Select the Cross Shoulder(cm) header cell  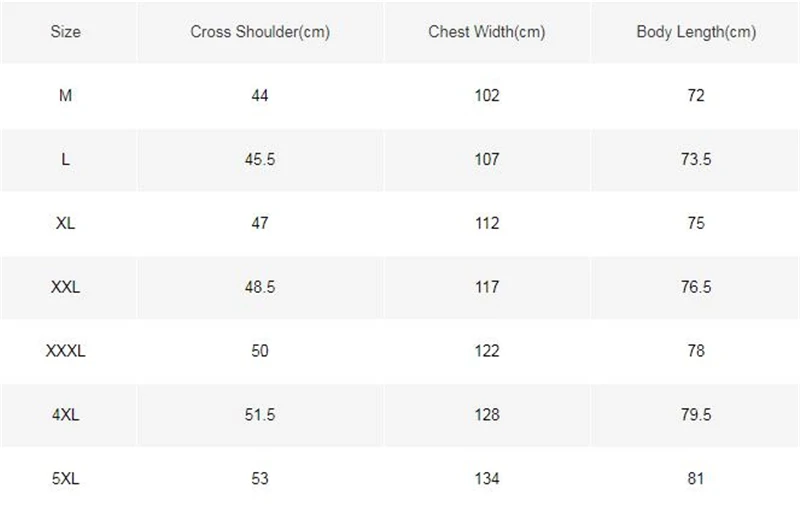tap(260, 32)
